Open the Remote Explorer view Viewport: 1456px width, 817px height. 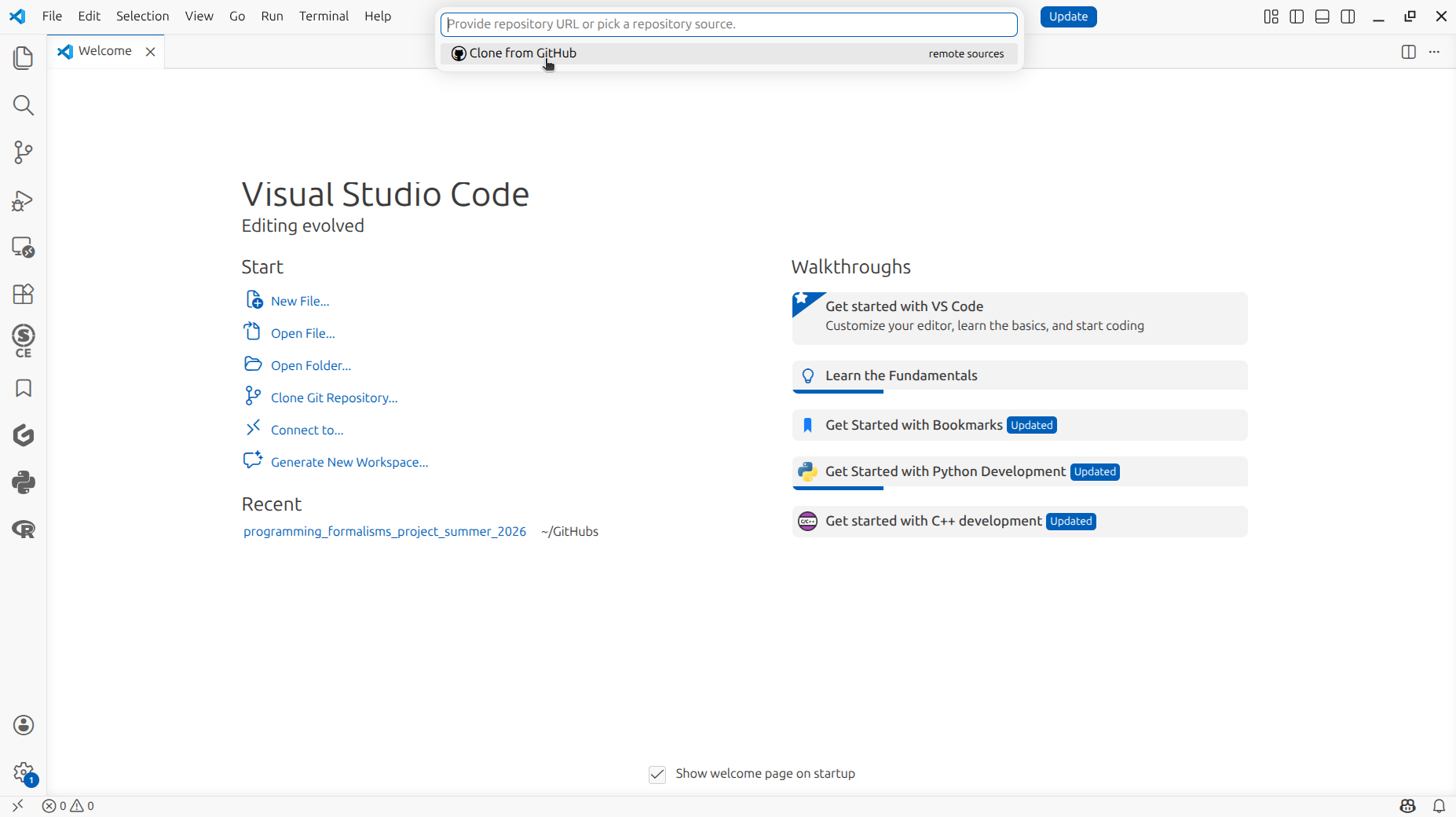coord(24,247)
